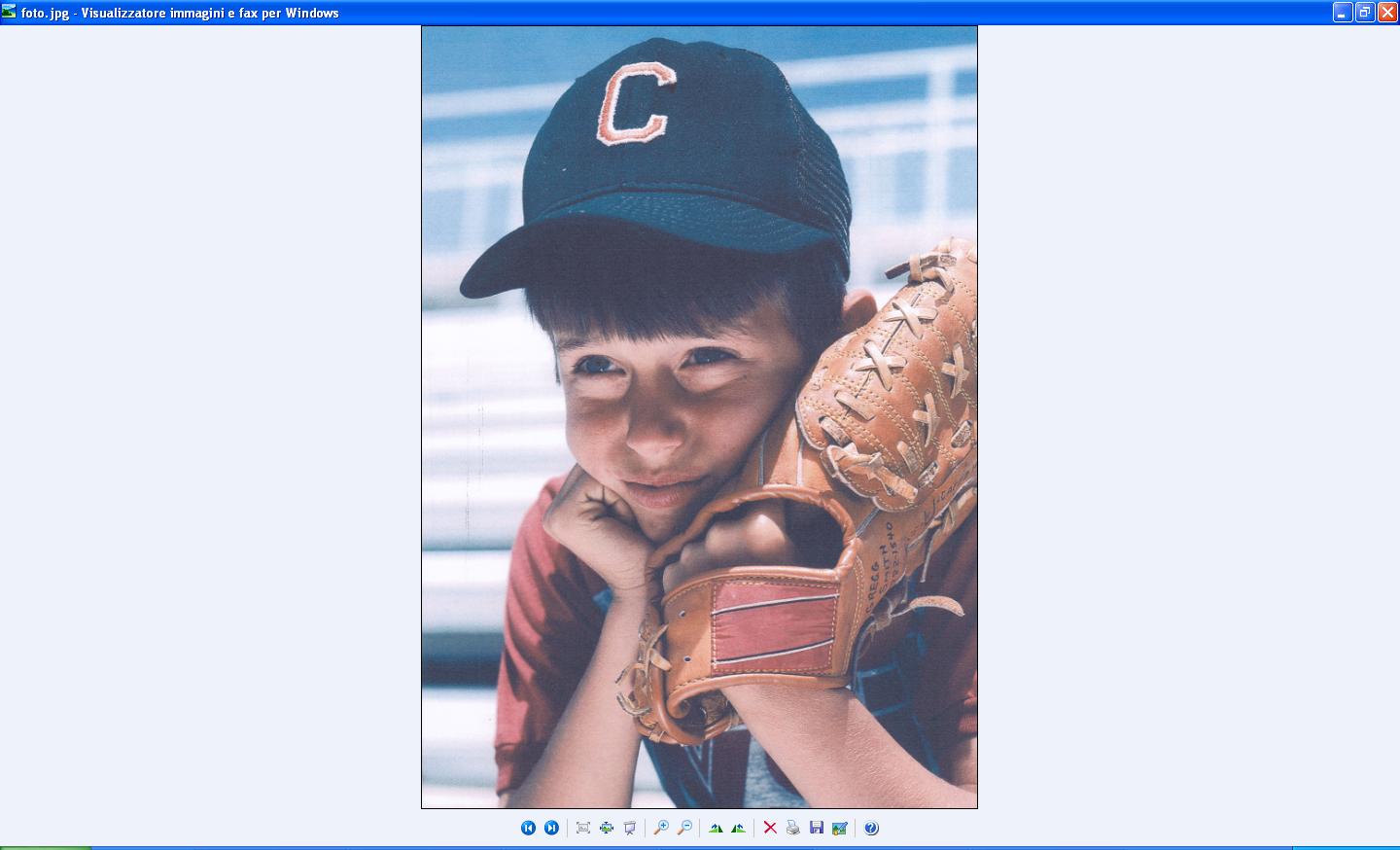Click the title 'foto.jpg - Visualizzatore immagini e fax per Windows'
Viewport: 1400px width, 850px height.
[x=180, y=13]
